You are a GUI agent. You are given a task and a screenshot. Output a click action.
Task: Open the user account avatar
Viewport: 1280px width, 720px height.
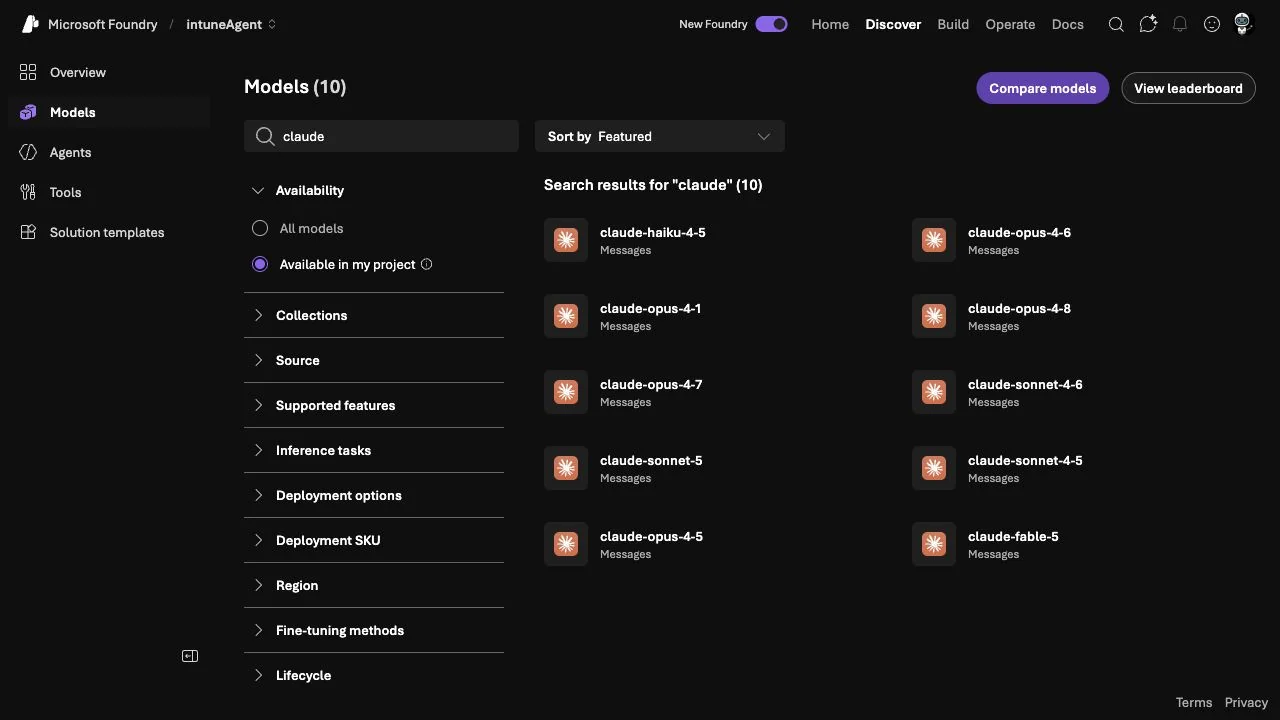pos(1243,24)
